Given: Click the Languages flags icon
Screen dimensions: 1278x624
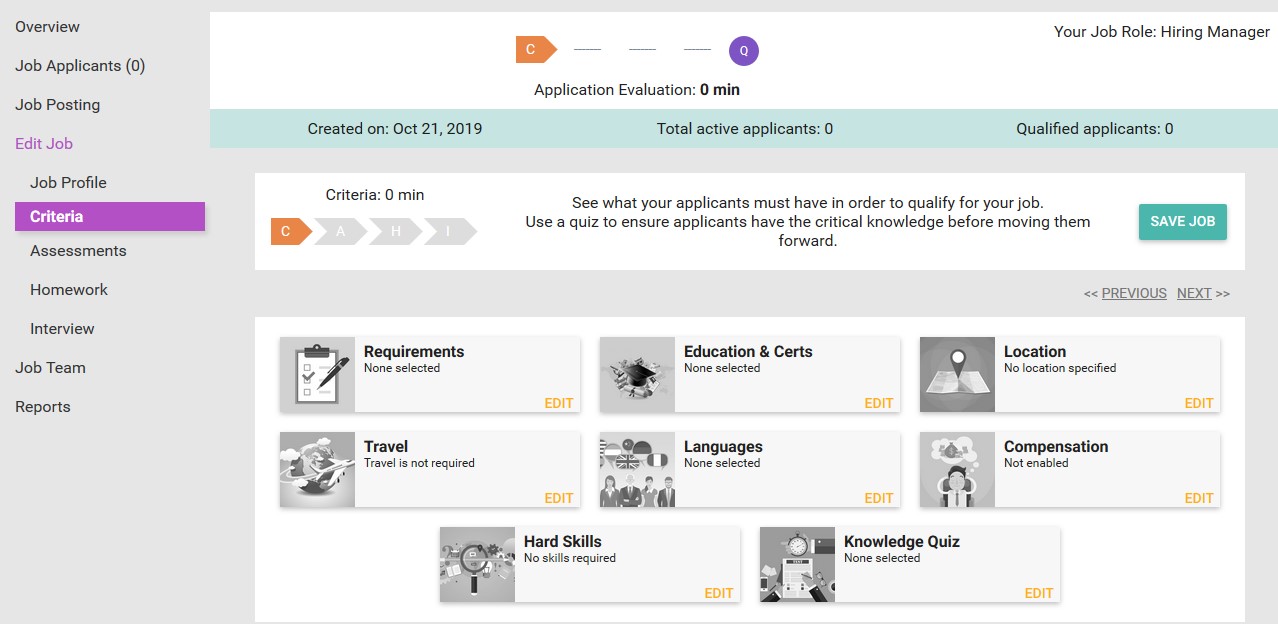Looking at the screenshot, I should 637,469.
